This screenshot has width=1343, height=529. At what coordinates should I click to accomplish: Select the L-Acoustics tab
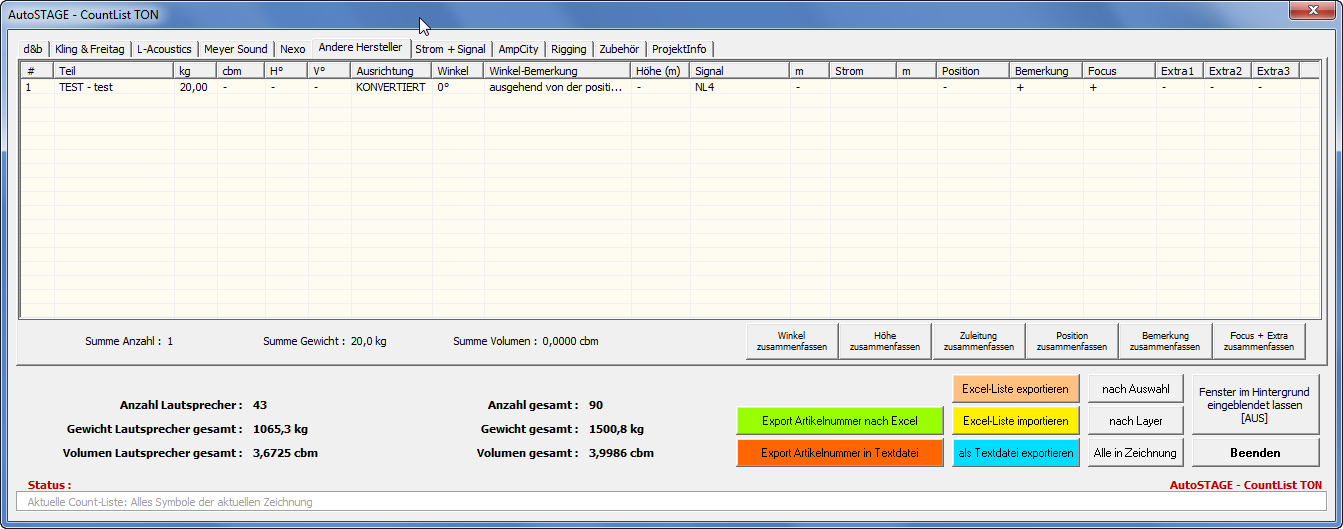pos(165,49)
